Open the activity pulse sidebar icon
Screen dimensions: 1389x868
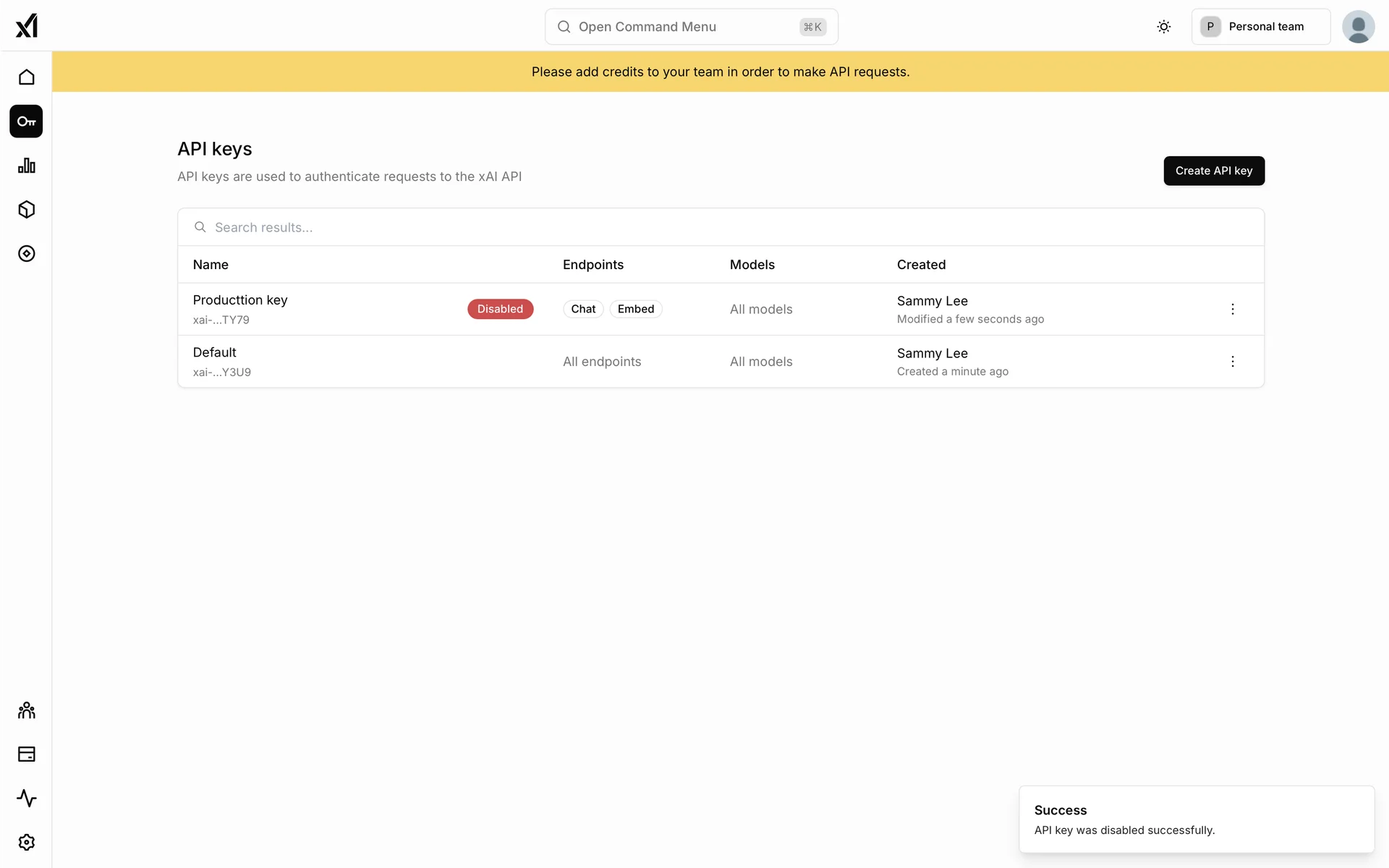point(27,799)
